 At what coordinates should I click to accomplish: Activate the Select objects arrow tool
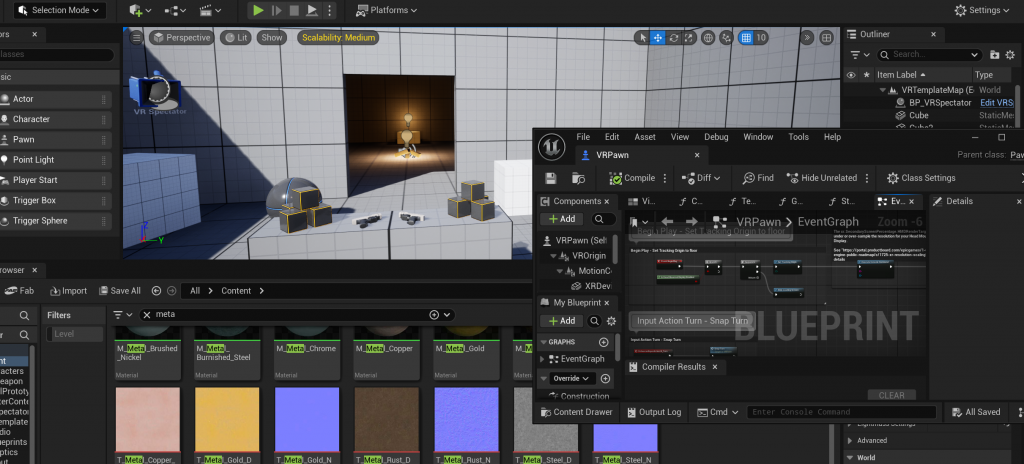(643, 38)
